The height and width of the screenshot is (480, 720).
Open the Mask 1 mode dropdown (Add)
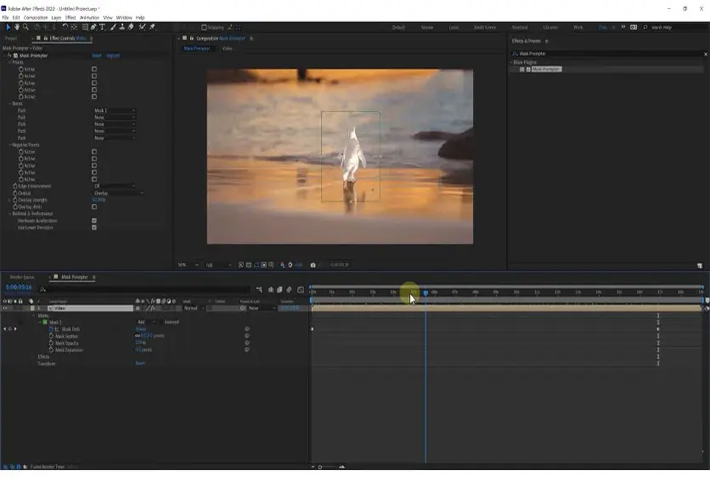pos(146,322)
